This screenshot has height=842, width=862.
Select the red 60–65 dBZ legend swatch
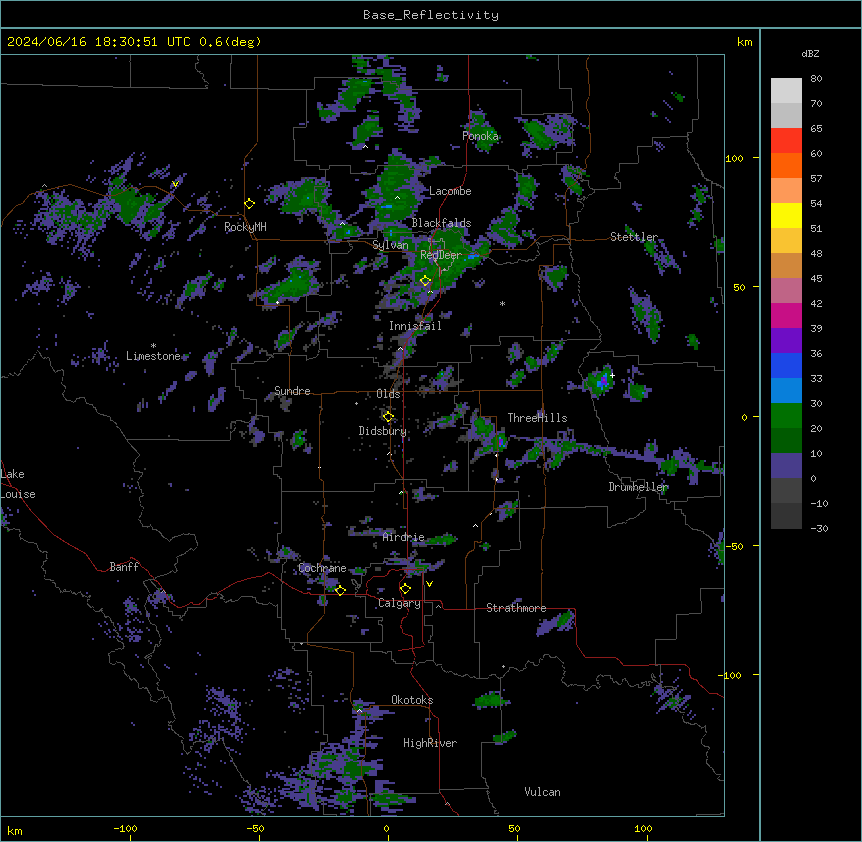coord(786,141)
